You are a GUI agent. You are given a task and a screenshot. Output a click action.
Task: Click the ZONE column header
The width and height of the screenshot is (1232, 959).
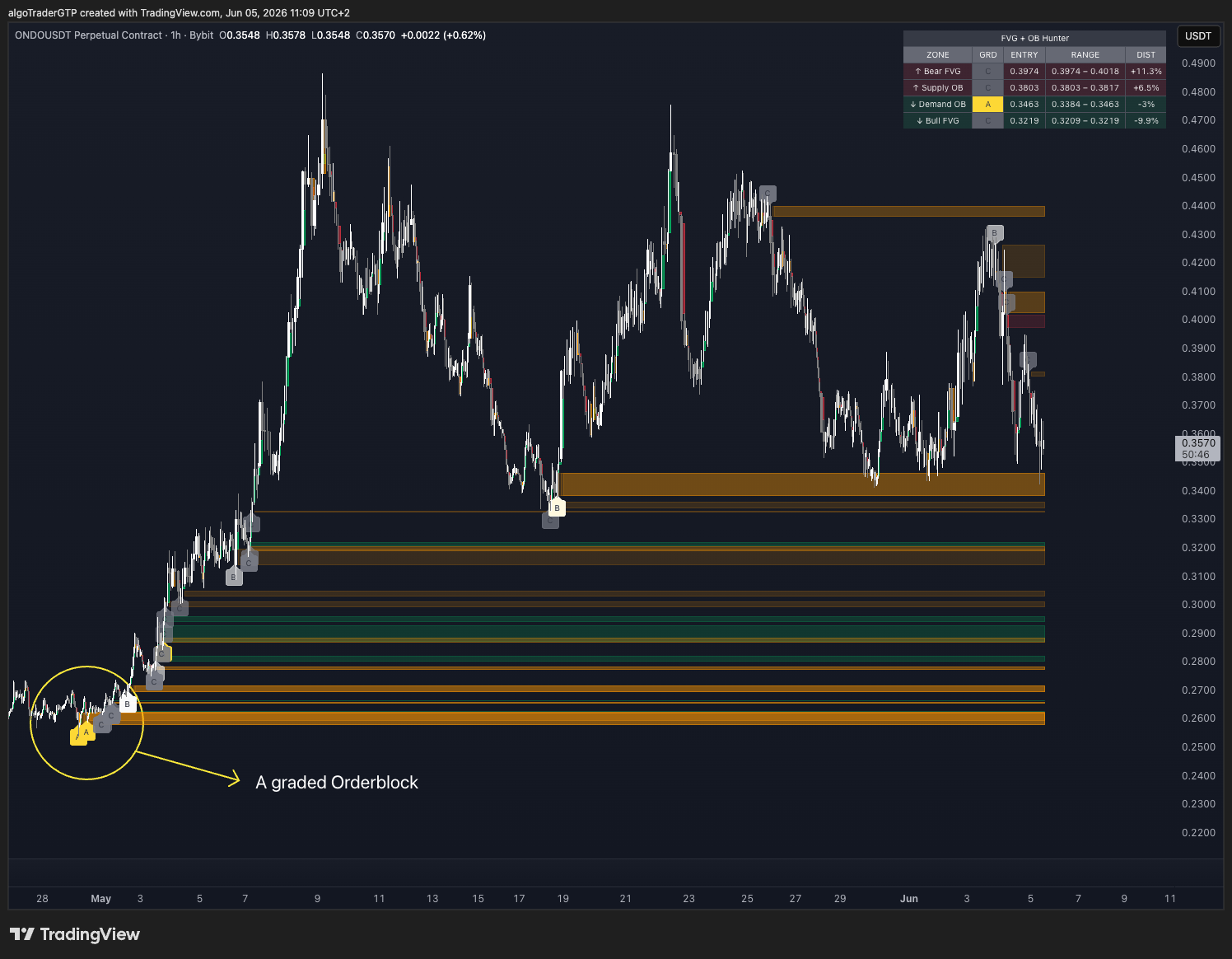tap(938, 55)
